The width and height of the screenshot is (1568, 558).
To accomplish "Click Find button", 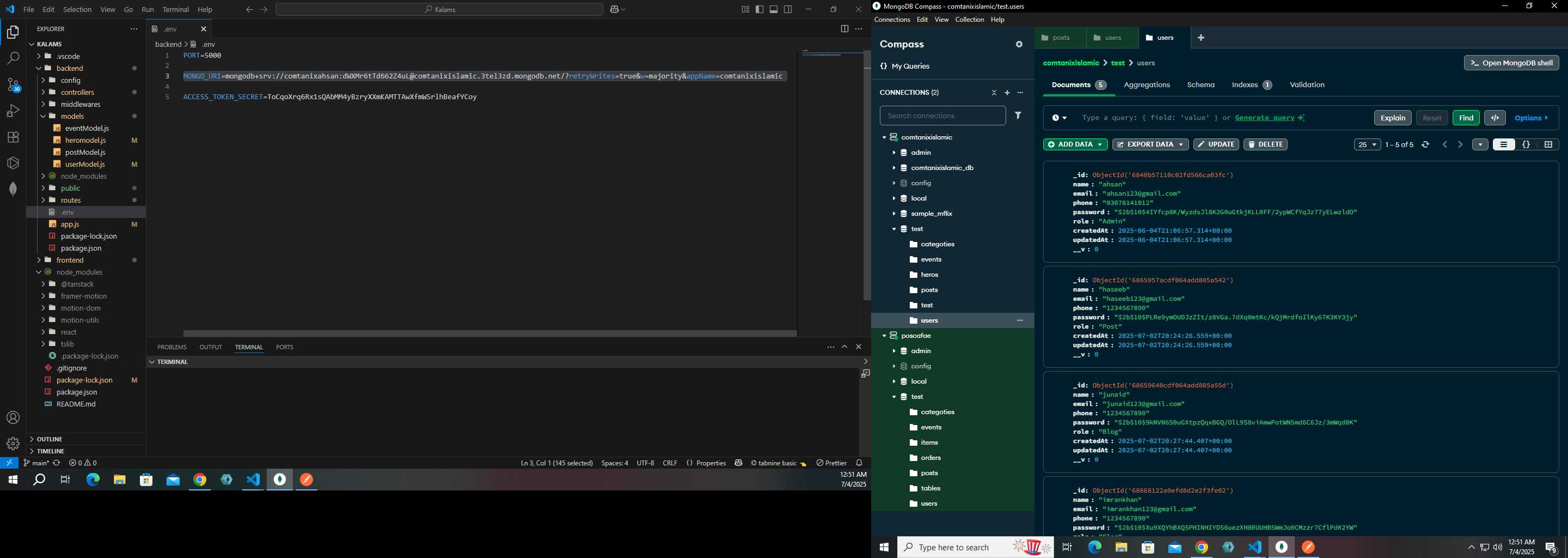I will click(x=1466, y=118).
